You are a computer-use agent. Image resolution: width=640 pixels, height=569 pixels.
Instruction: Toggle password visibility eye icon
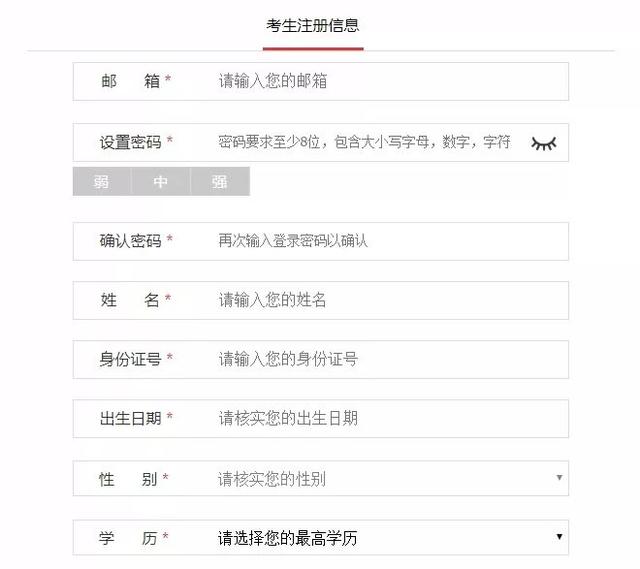544,143
